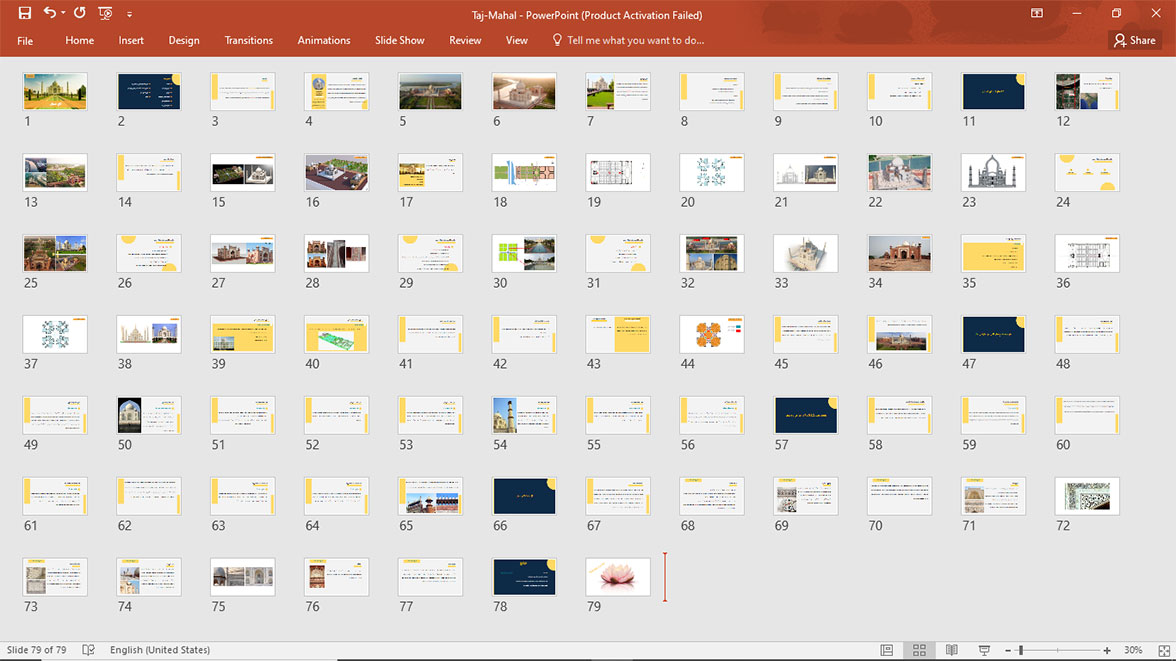The width and height of the screenshot is (1176, 661).
Task: Open Ribbon Display Options dropdown
Action: pyautogui.click(x=1037, y=14)
